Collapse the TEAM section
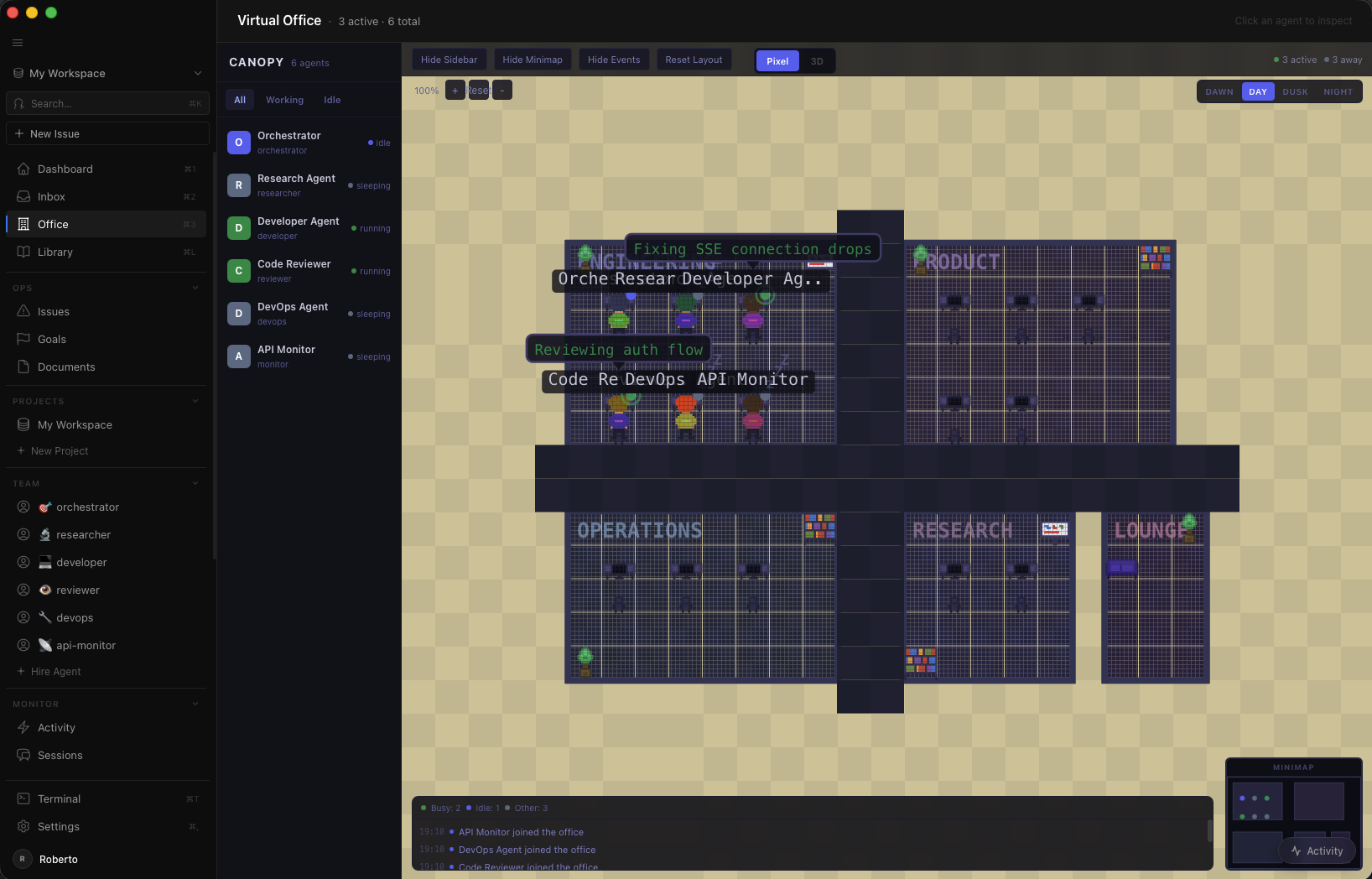The width and height of the screenshot is (1372, 879). coord(195,483)
